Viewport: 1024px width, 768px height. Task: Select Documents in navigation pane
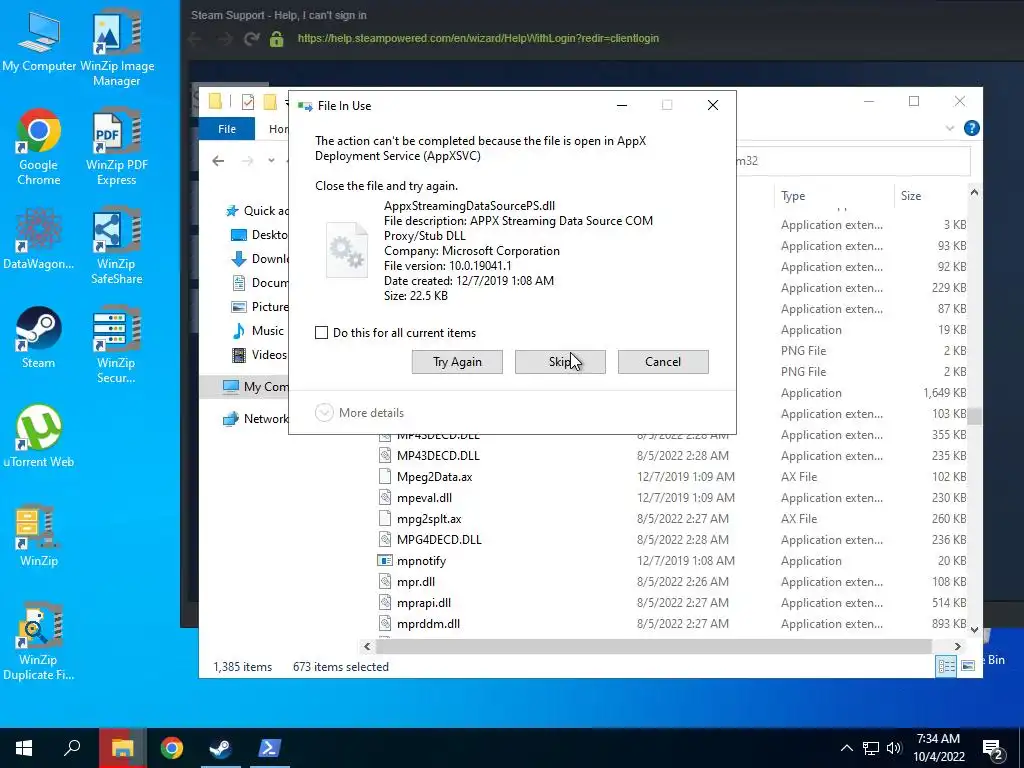pyautogui.click(x=259, y=283)
